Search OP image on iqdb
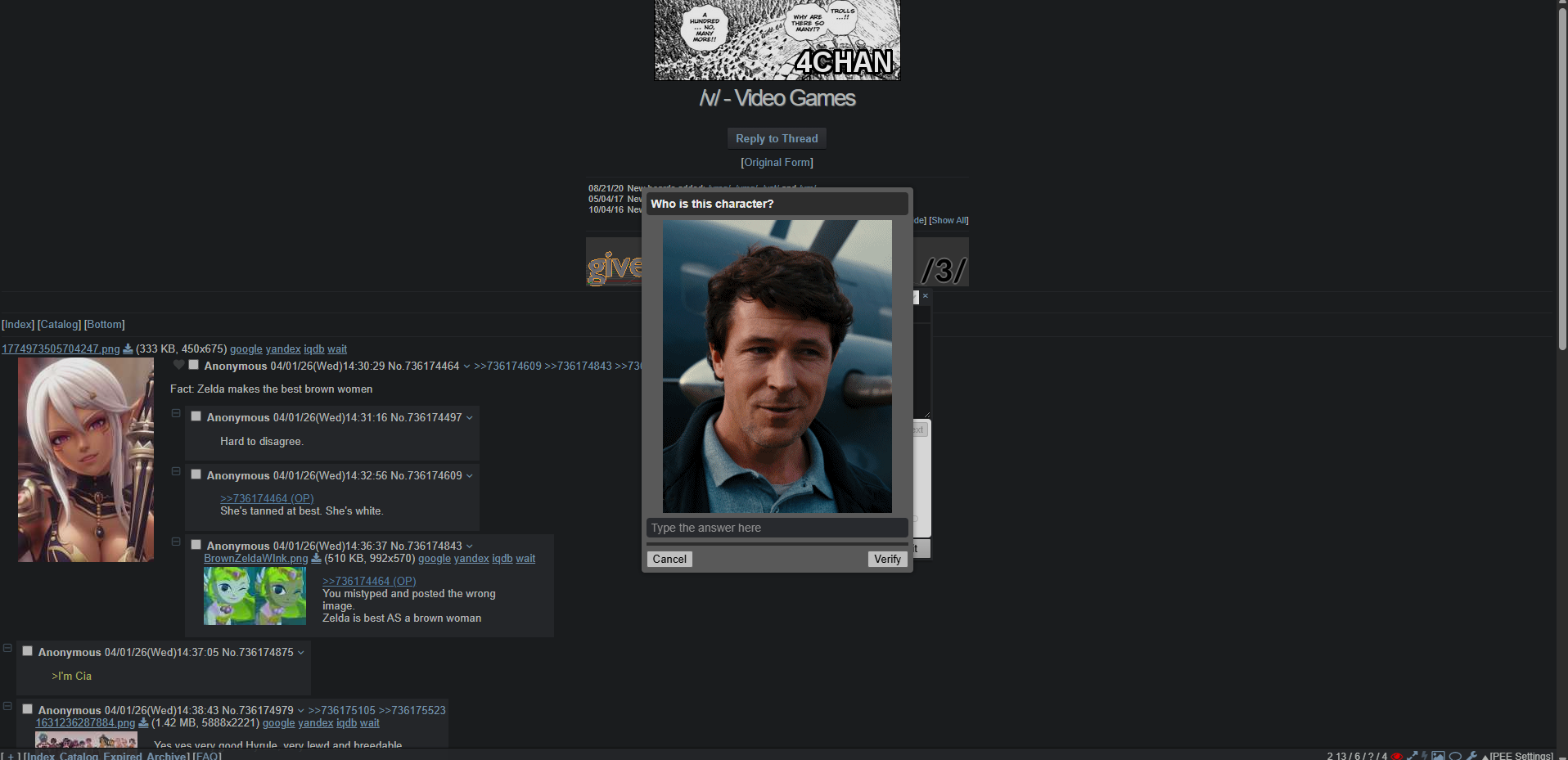 pyautogui.click(x=314, y=349)
